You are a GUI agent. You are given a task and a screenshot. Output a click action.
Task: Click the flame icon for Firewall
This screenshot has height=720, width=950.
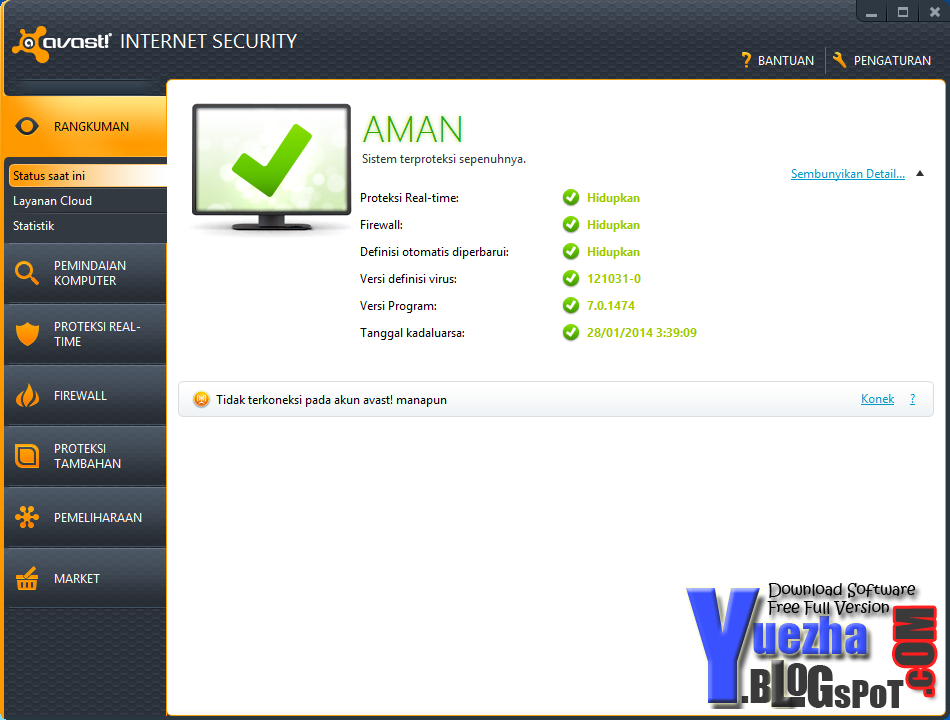click(x=27, y=396)
